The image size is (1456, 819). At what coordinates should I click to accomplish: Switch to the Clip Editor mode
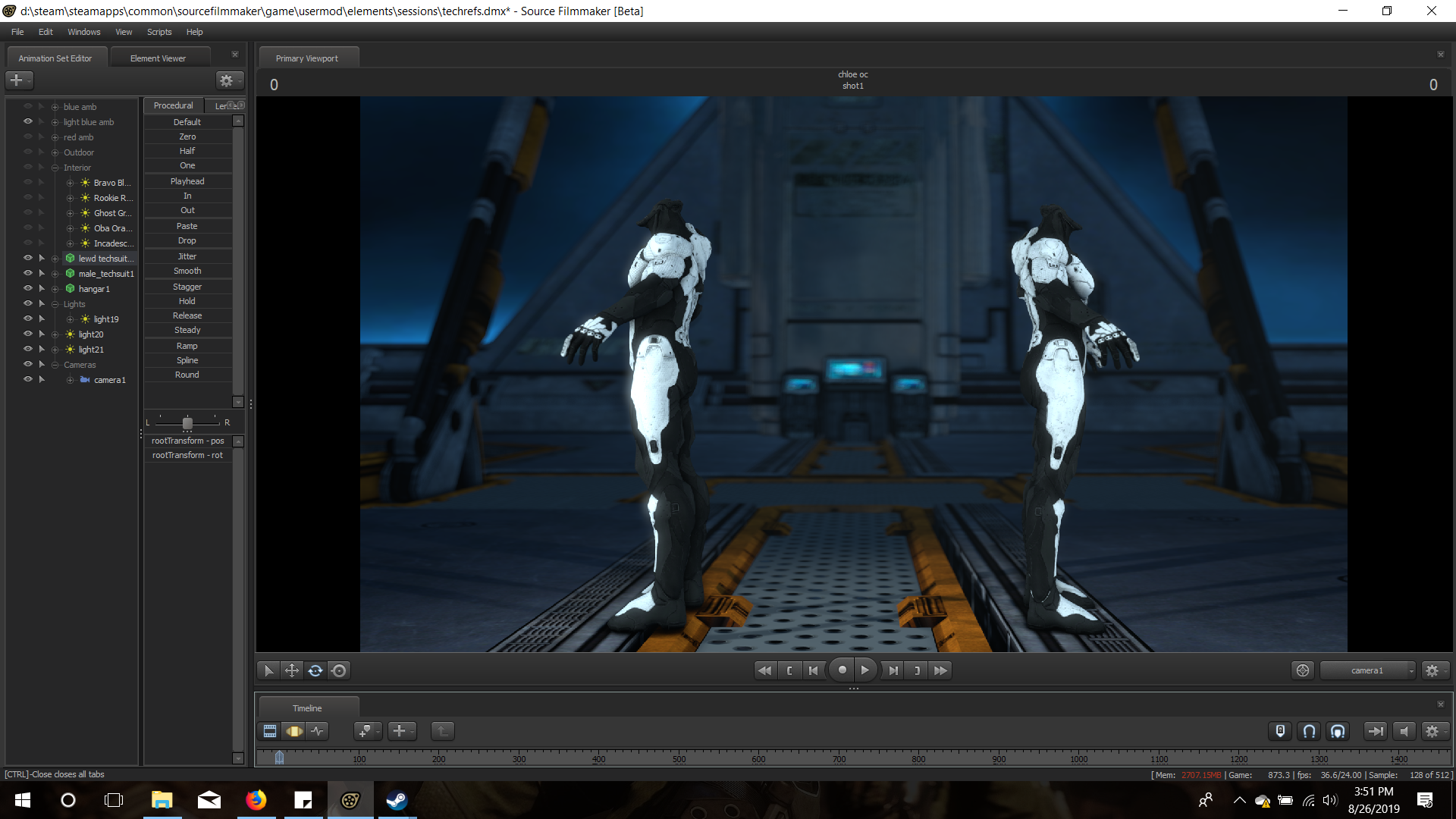coord(269,731)
